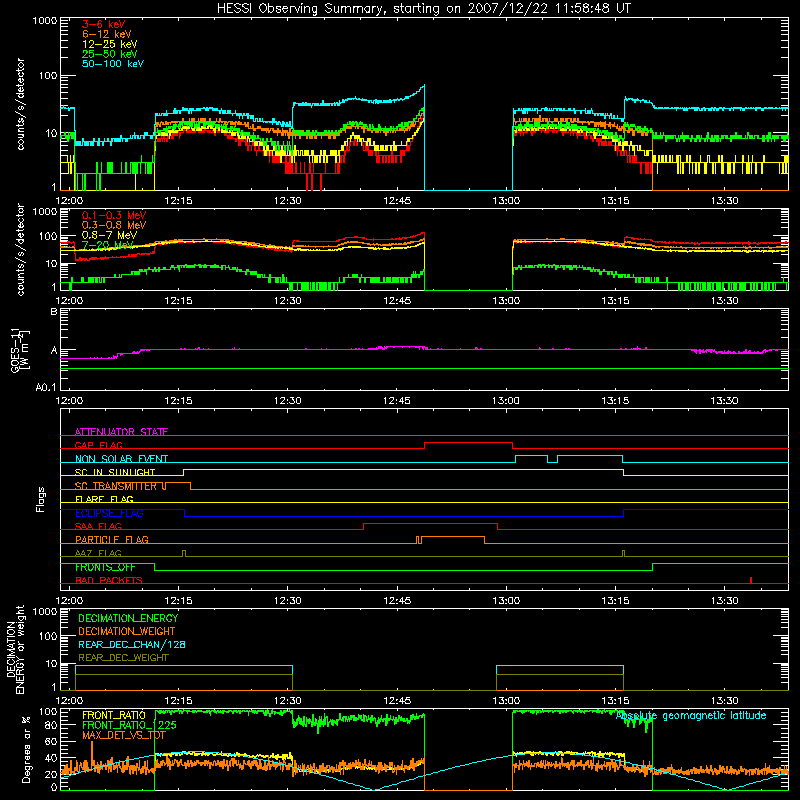Click the 12-25 keV legend entry
800x800 pixels.
[x=110, y=44]
